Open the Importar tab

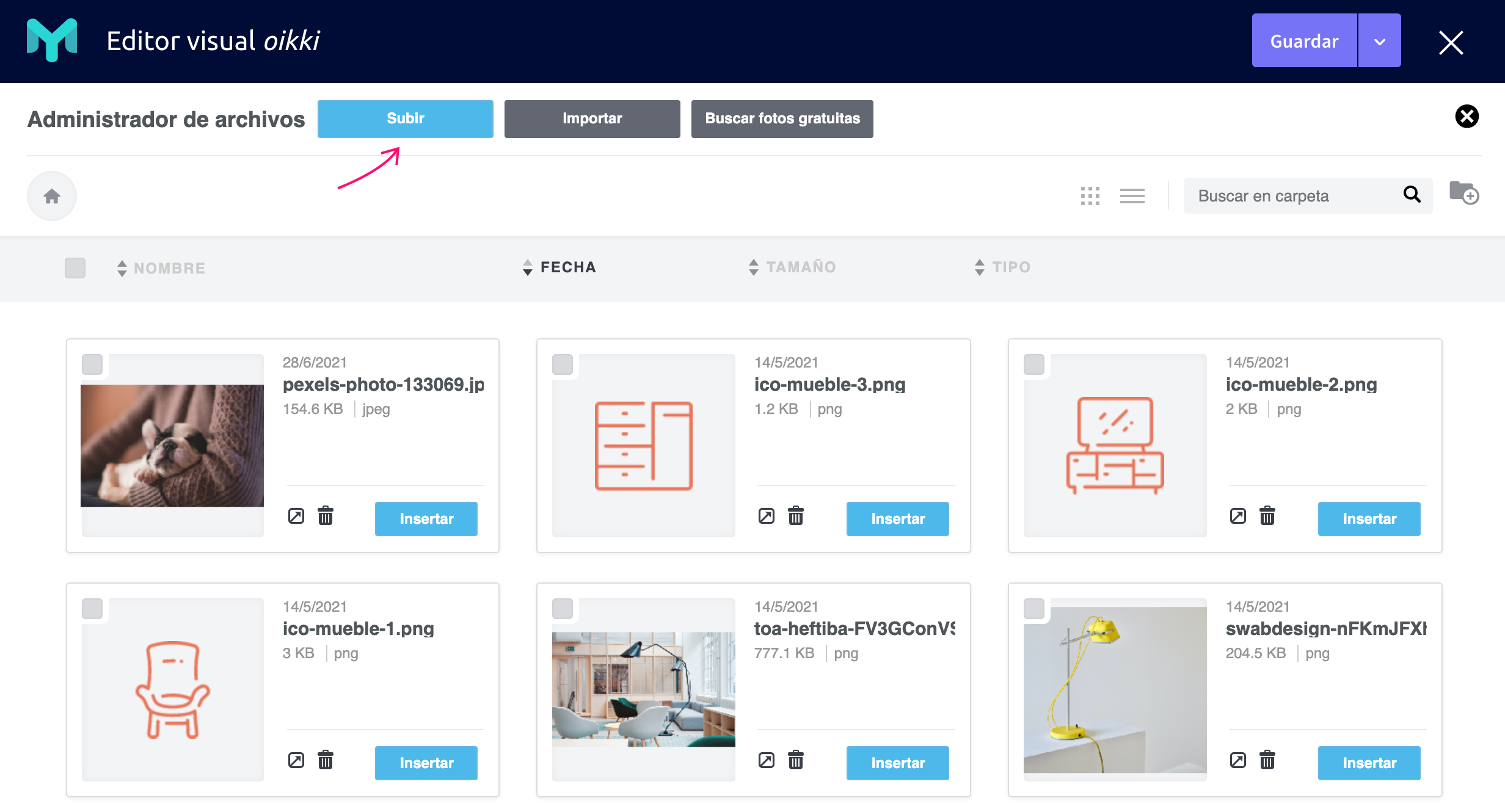pyautogui.click(x=592, y=118)
